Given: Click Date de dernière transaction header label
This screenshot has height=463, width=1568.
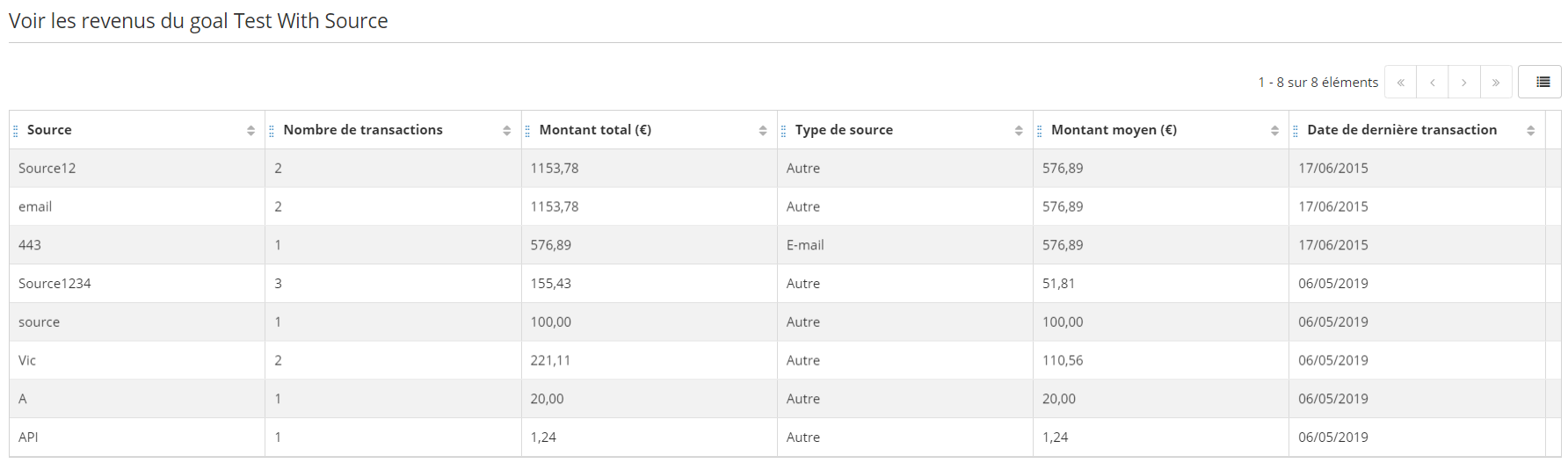Looking at the screenshot, I should tap(1401, 130).
